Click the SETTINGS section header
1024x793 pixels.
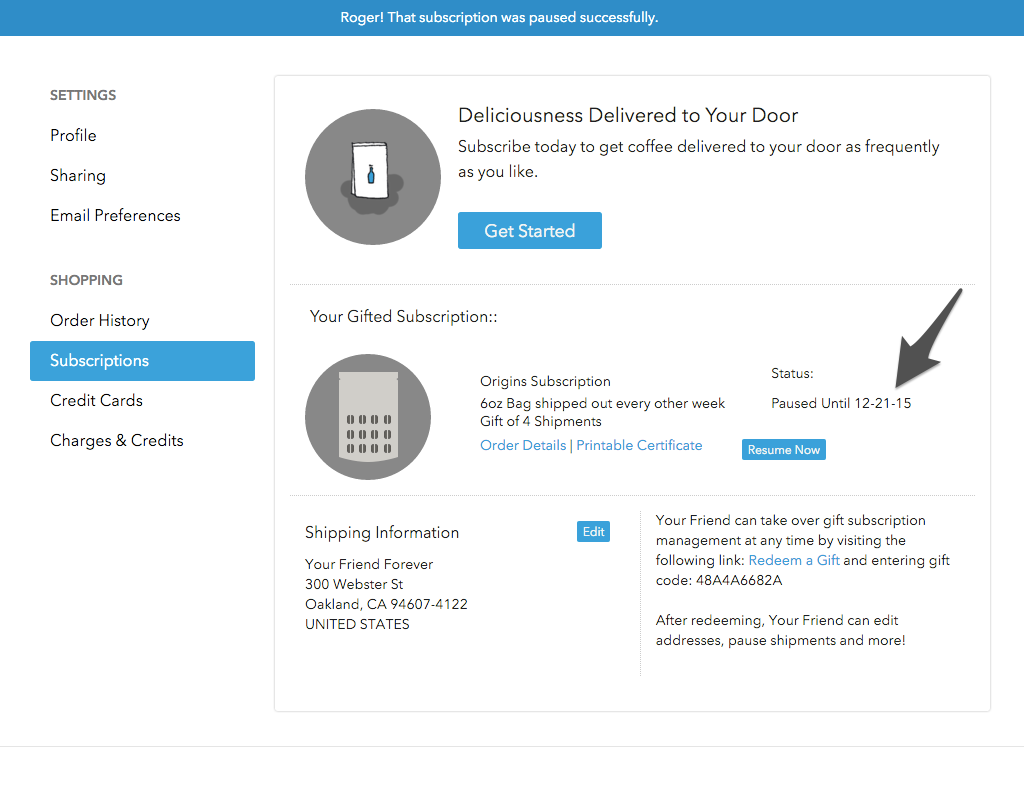(x=83, y=95)
